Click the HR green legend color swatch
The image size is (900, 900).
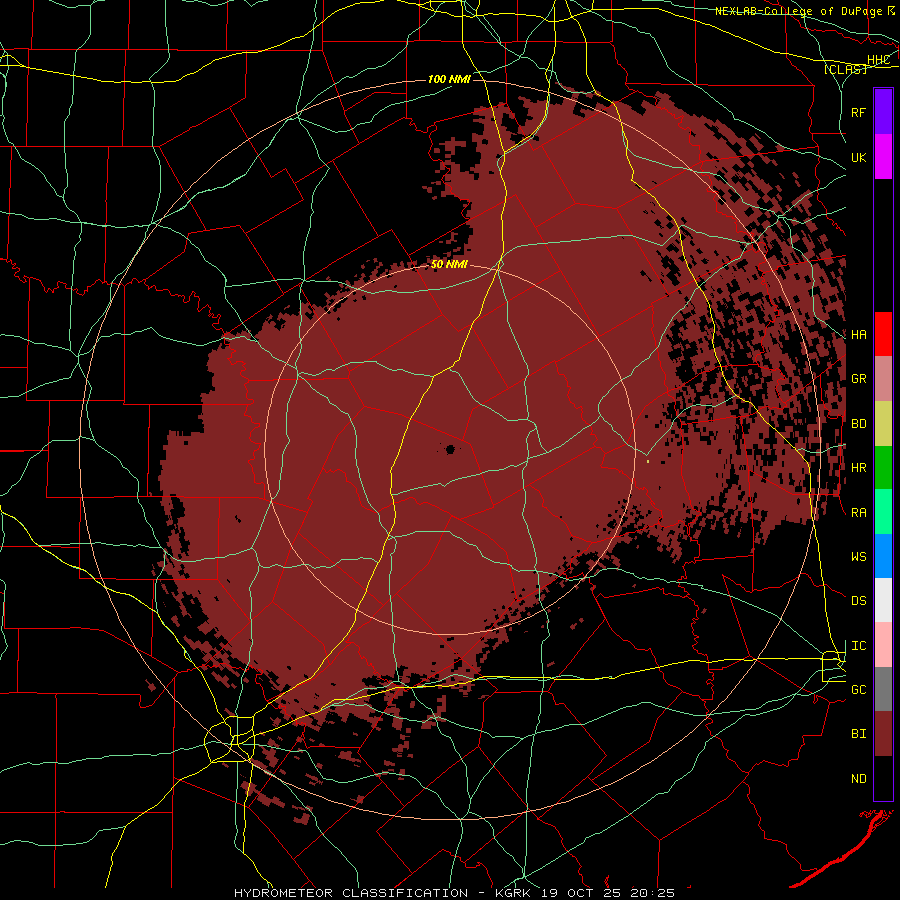click(883, 468)
